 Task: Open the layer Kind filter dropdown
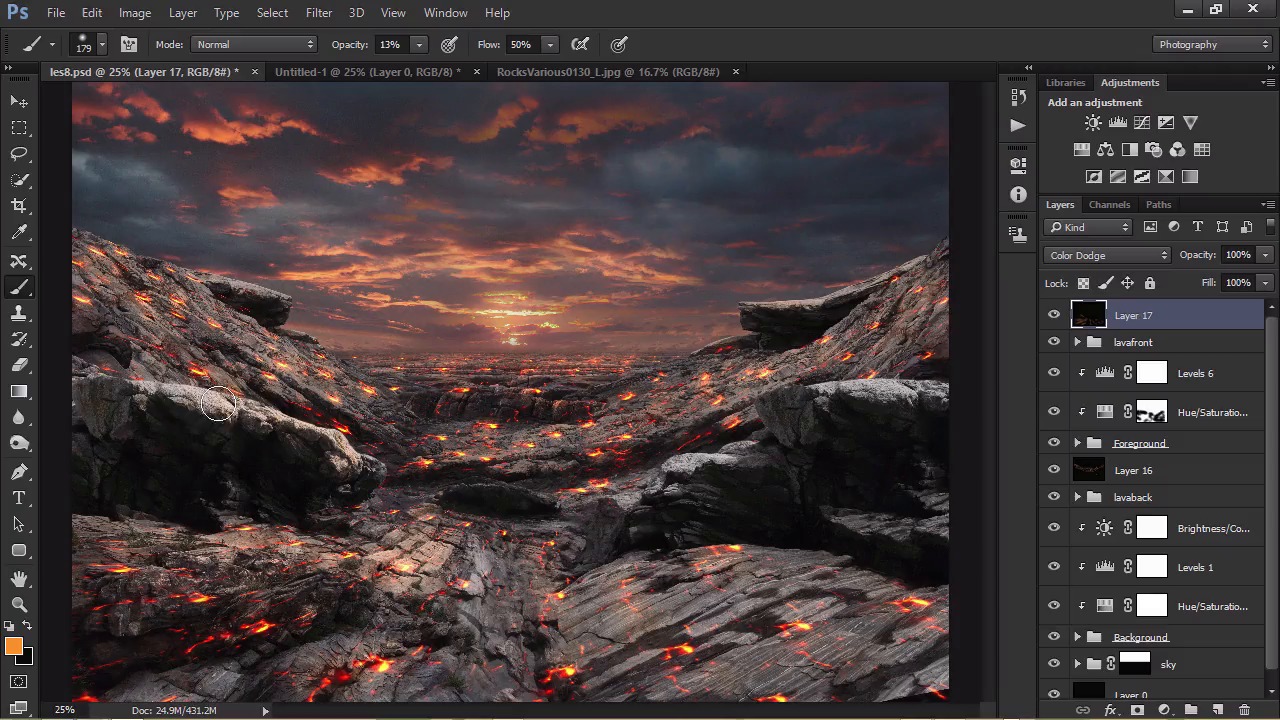tap(1089, 227)
